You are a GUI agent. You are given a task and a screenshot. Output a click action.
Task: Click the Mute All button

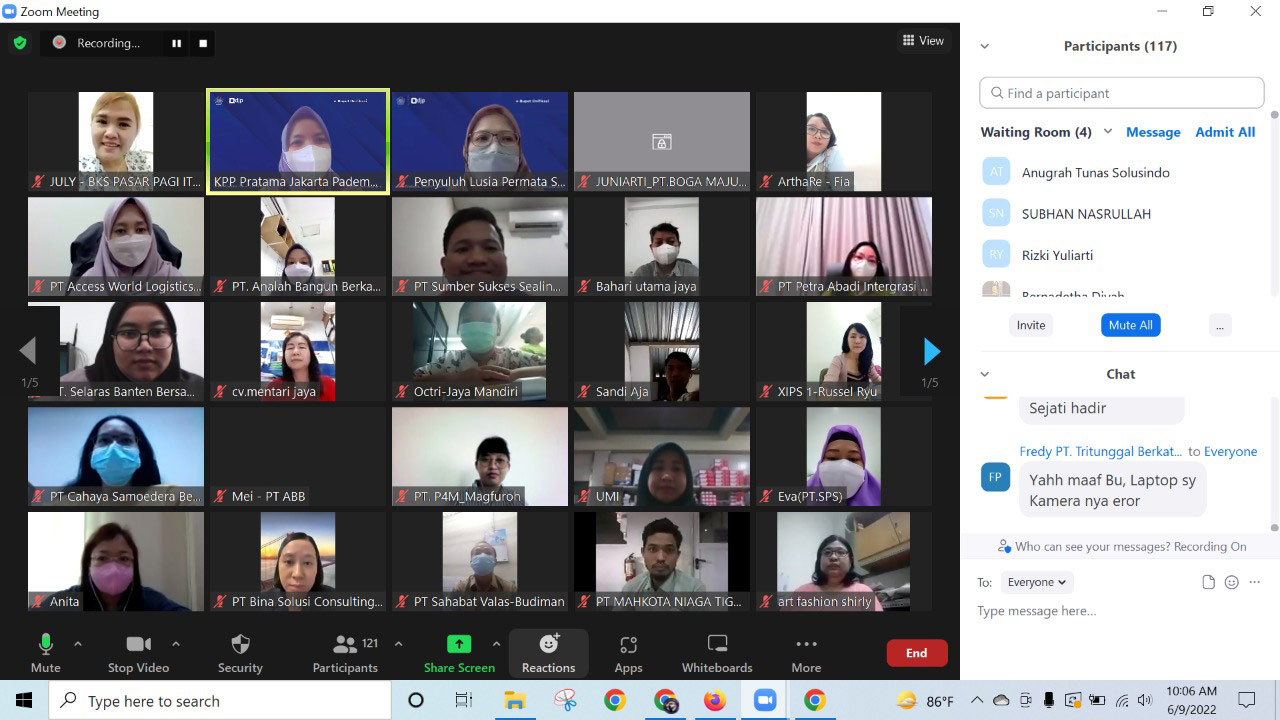(x=1130, y=325)
